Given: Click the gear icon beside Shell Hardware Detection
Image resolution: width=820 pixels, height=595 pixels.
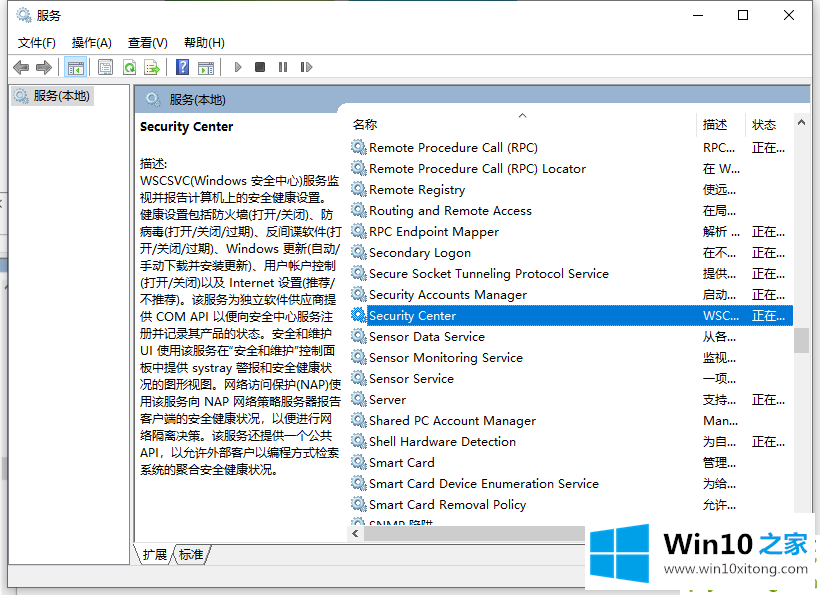Looking at the screenshot, I should tap(359, 441).
